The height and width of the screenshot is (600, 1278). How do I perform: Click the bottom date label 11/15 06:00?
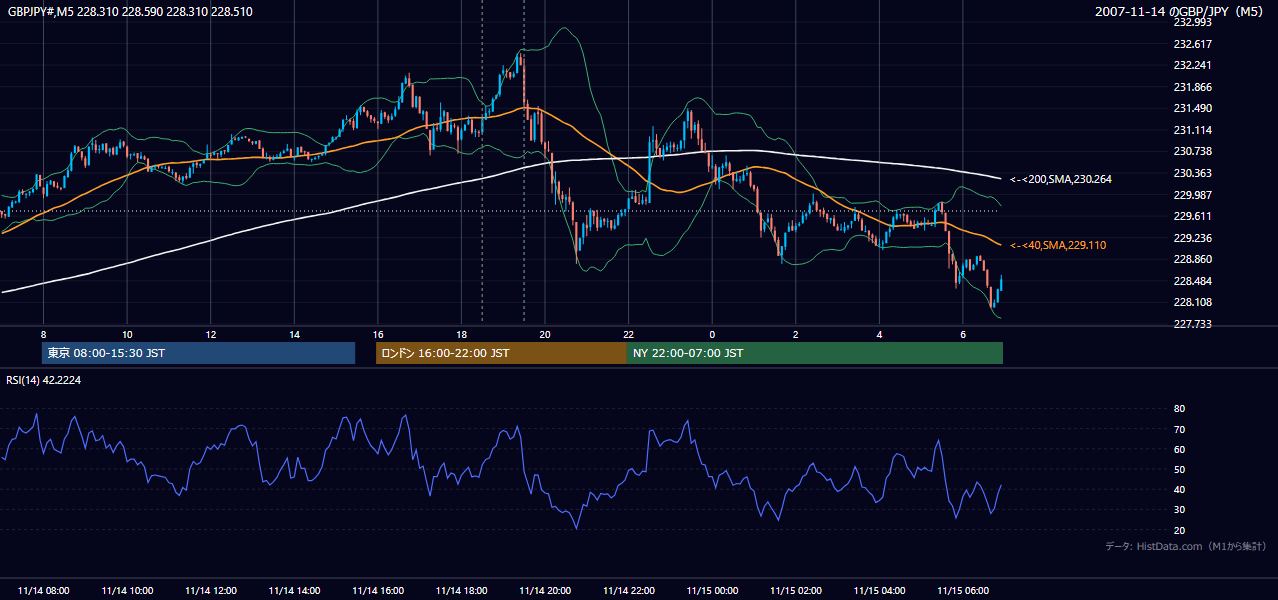[x=963, y=591]
